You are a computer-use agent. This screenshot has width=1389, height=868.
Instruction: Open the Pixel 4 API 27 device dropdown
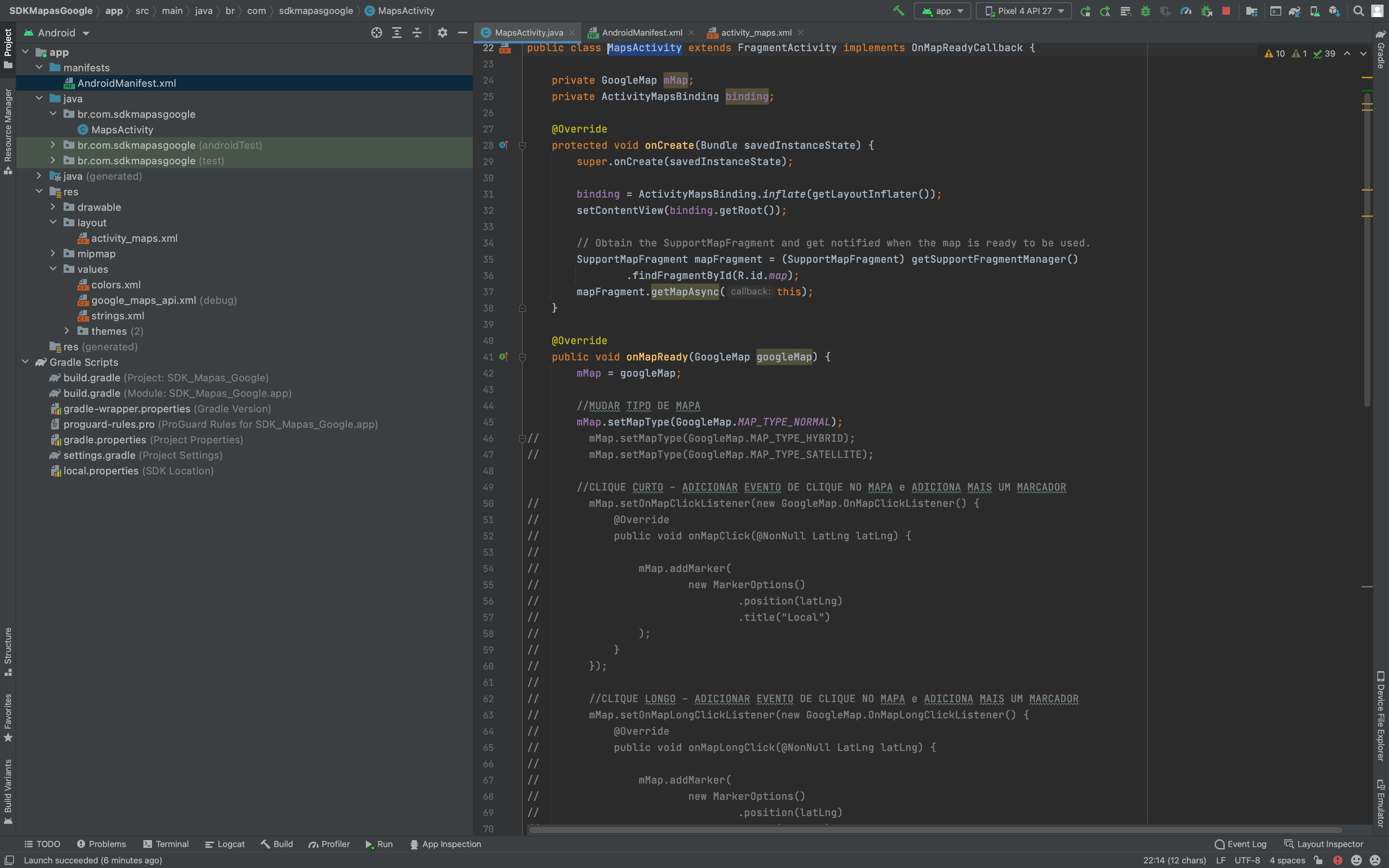[x=1024, y=10]
